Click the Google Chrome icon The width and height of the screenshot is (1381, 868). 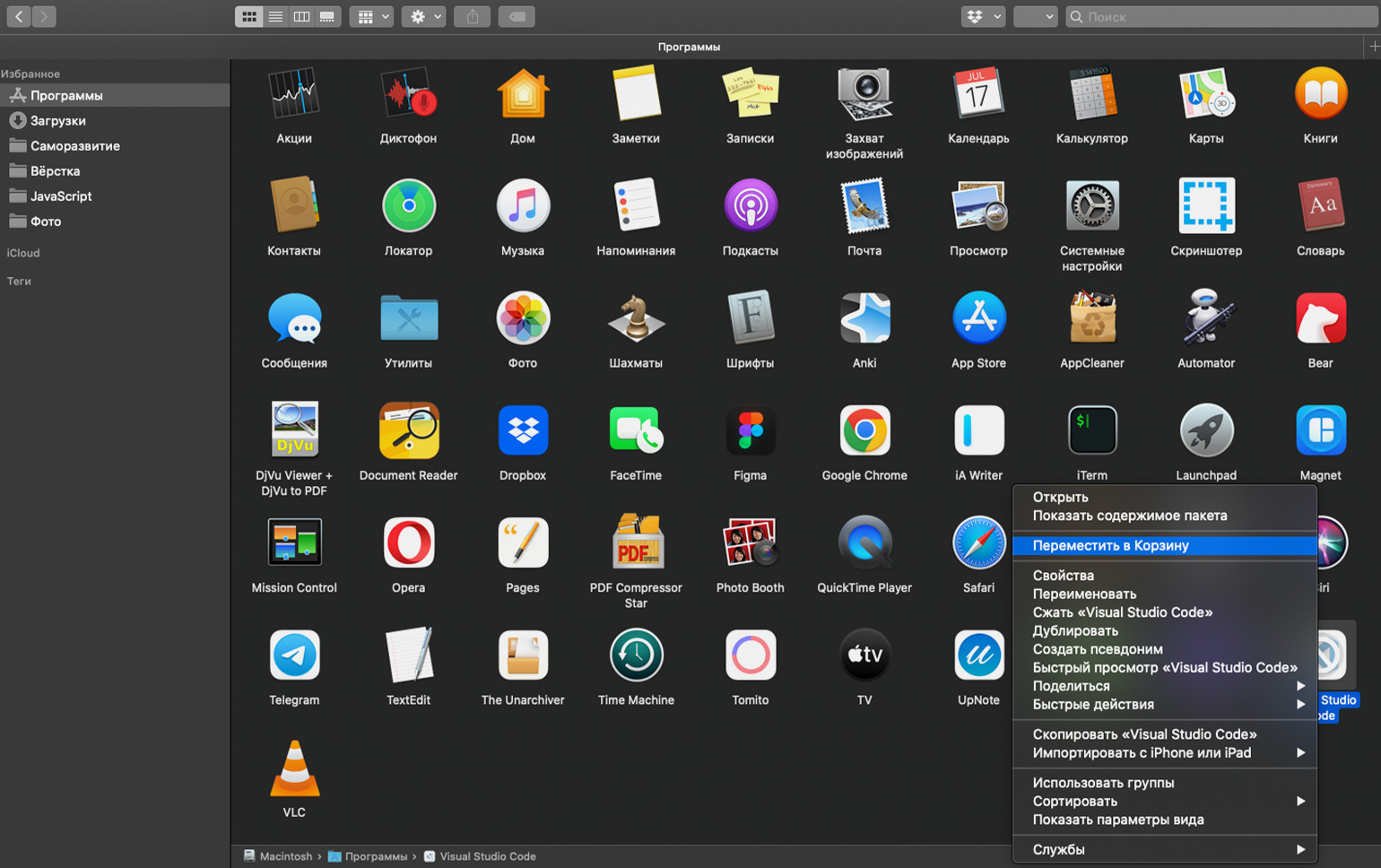(x=864, y=431)
